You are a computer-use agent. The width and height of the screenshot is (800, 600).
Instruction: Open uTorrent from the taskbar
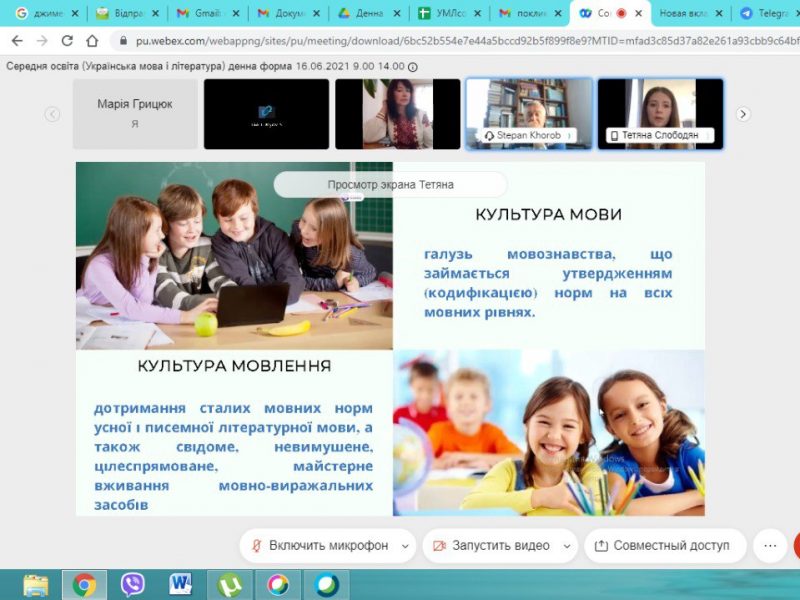click(x=229, y=584)
